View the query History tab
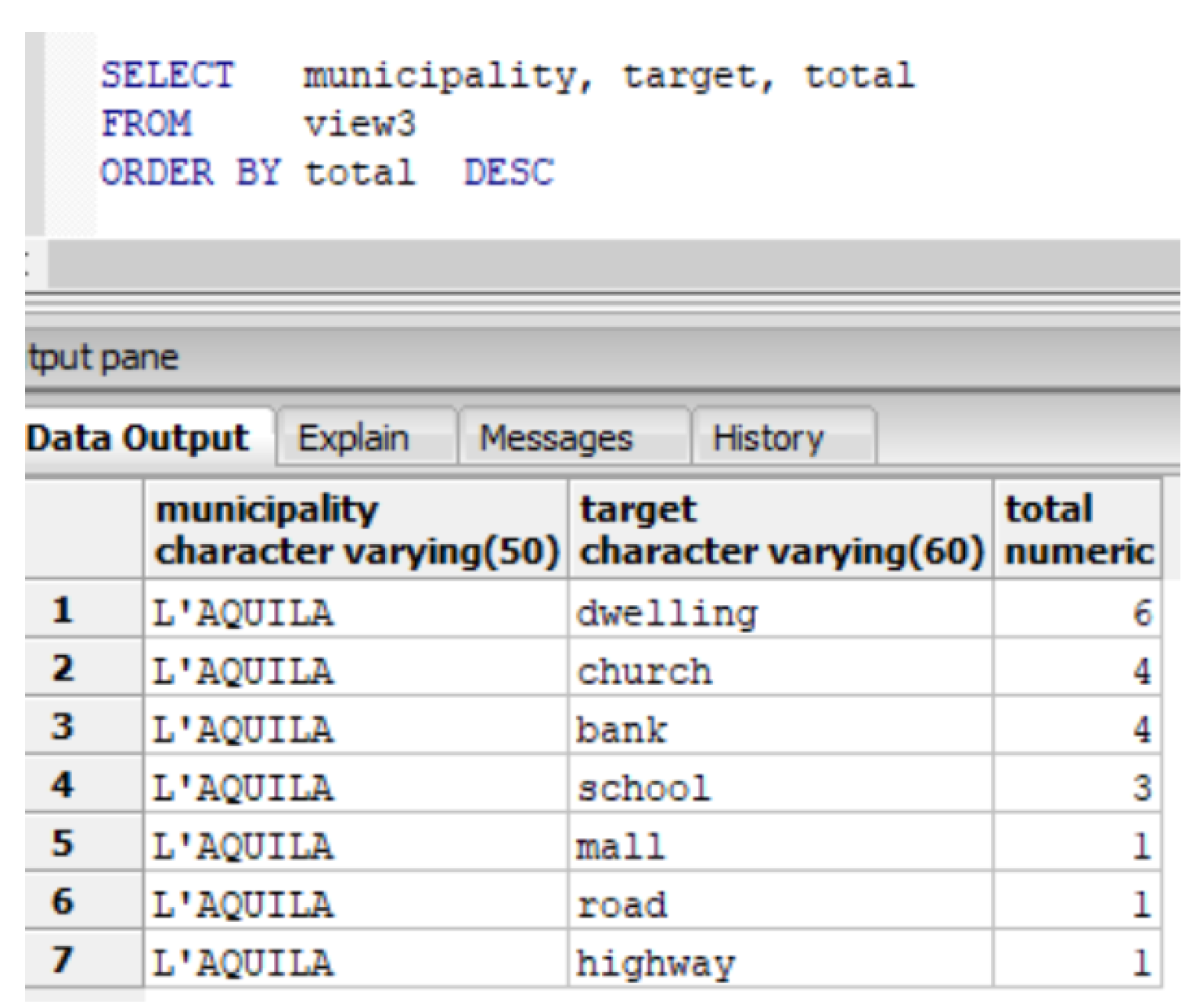 768,438
